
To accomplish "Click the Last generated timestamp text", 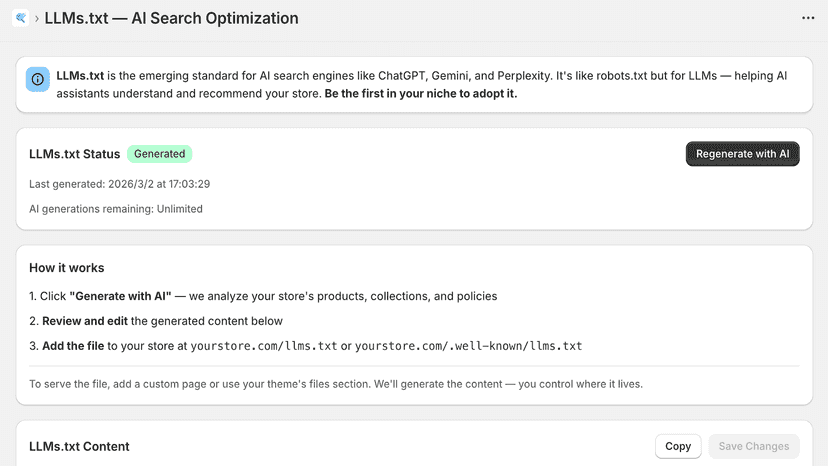I will [x=119, y=184].
